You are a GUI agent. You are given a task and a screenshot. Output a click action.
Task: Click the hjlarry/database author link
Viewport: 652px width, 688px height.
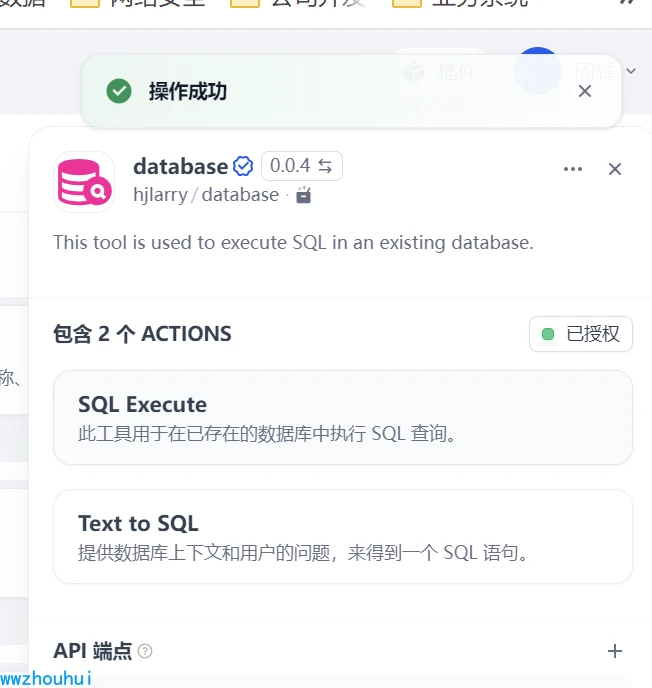(x=206, y=195)
